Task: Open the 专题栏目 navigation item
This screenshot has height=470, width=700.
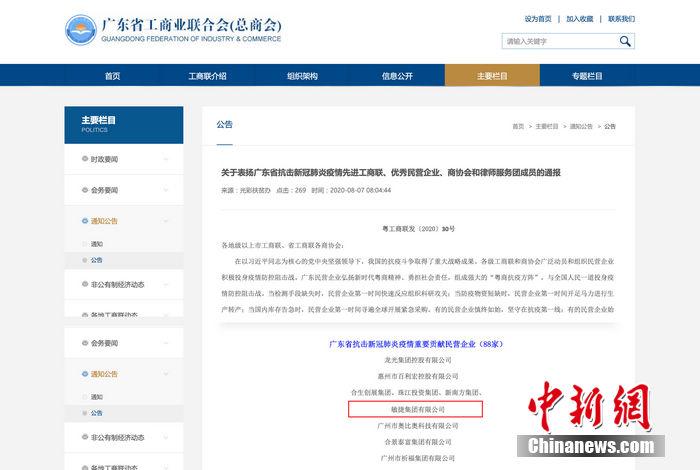Action: [x=587, y=76]
